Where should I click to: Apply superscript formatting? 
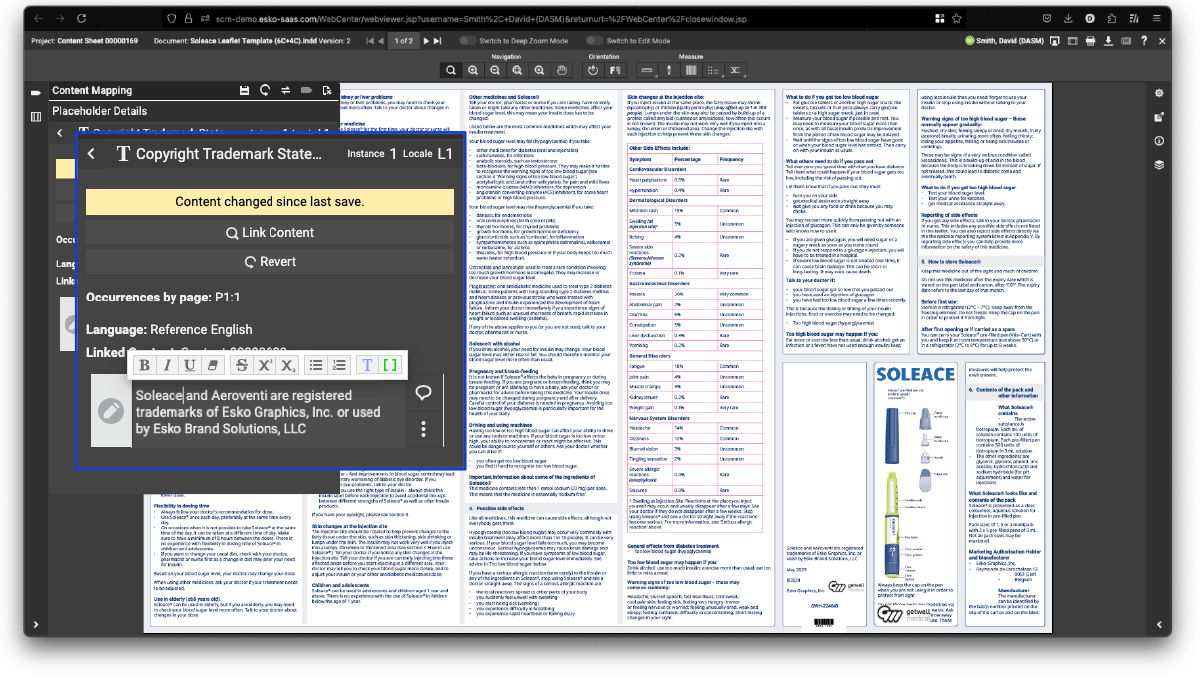[x=265, y=365]
